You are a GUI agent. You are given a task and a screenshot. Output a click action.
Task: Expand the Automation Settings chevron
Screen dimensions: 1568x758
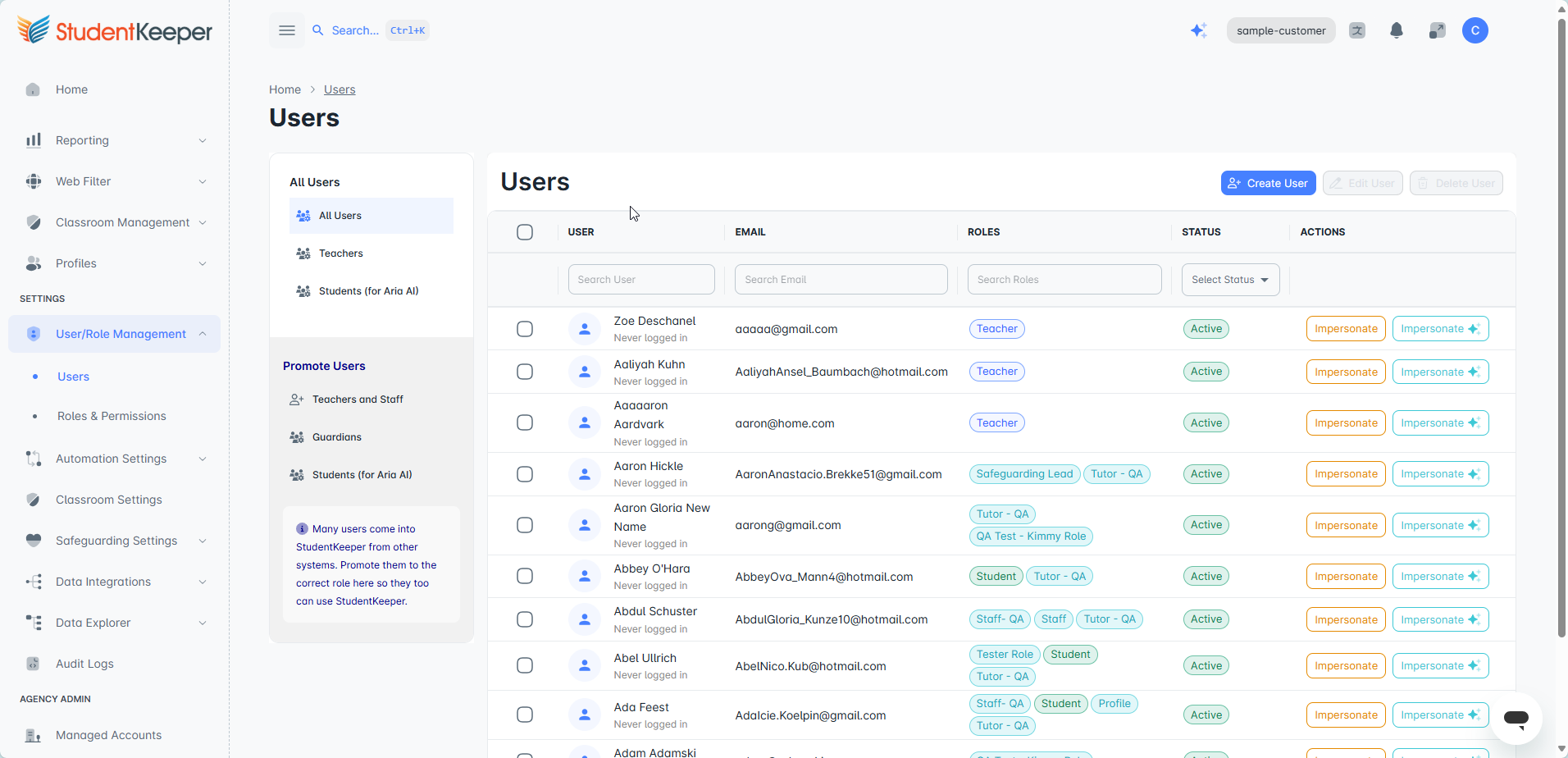(x=203, y=459)
